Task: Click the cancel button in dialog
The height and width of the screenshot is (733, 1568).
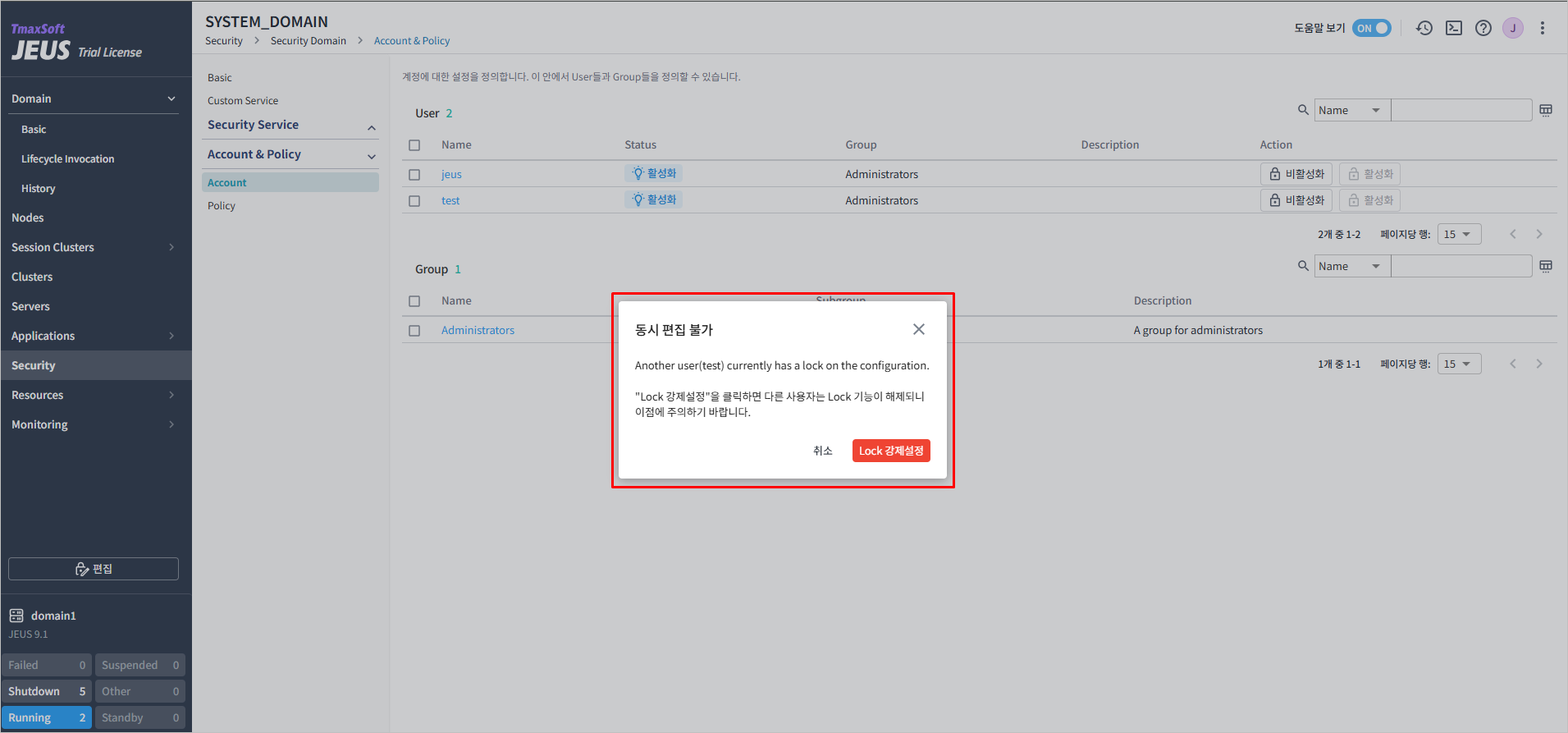Action: 822,451
